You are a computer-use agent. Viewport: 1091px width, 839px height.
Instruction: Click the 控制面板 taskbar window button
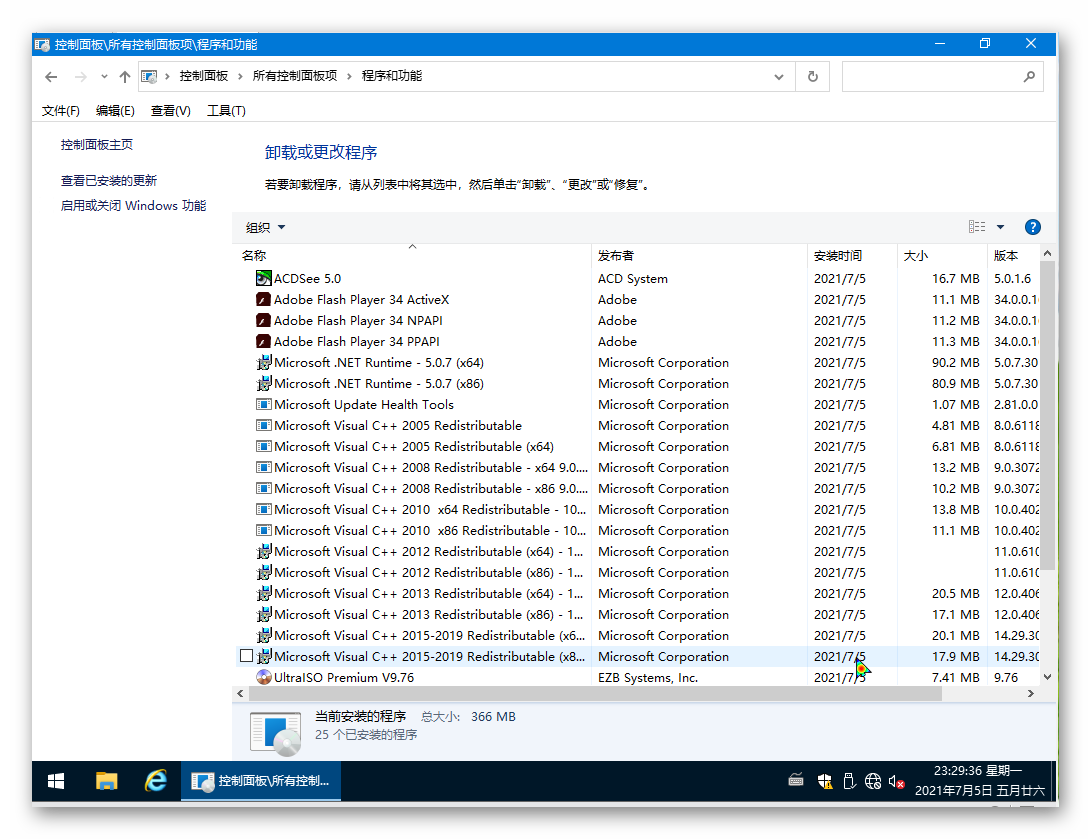261,781
